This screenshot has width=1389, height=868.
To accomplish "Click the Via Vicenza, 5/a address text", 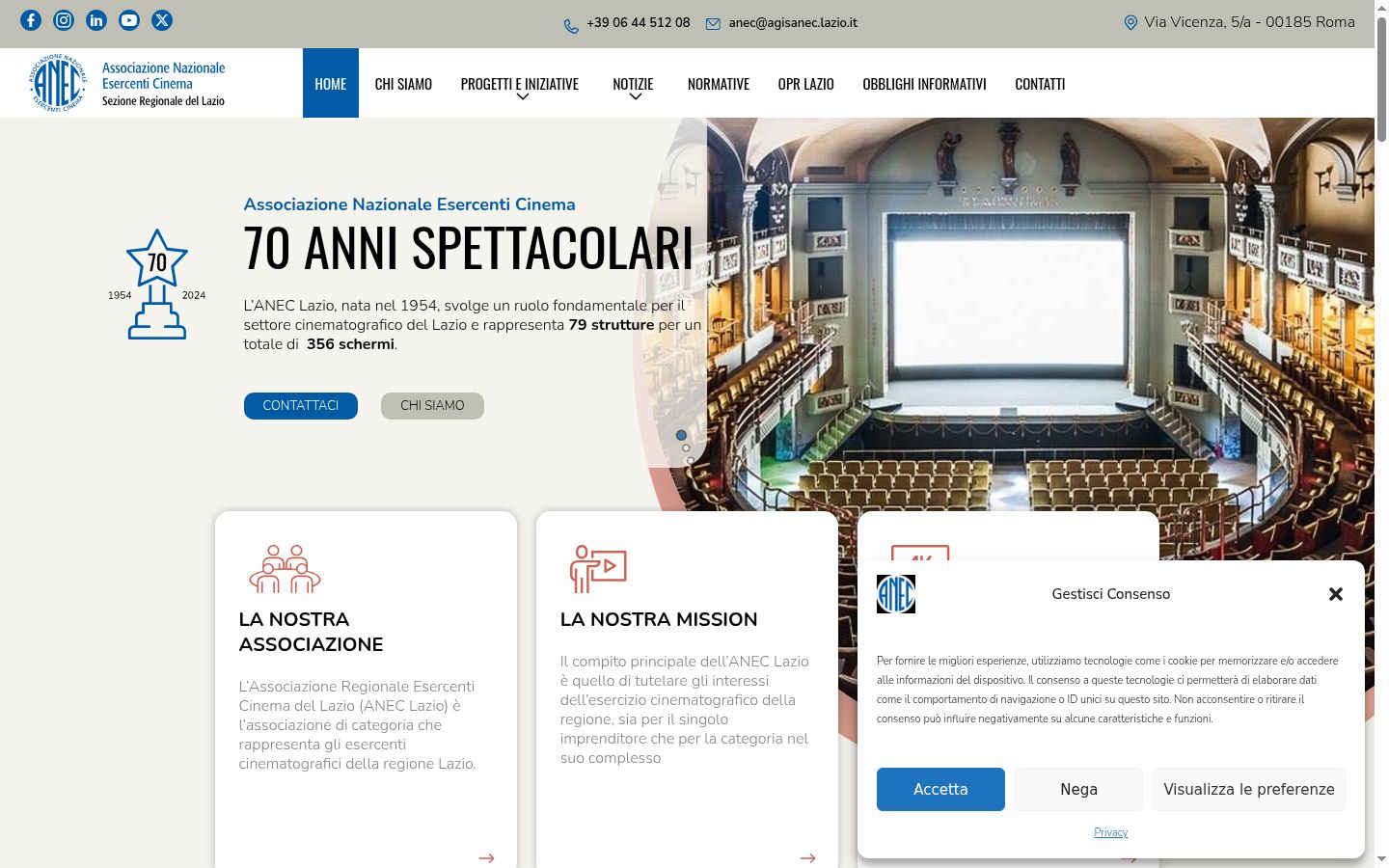I will [x=1249, y=22].
